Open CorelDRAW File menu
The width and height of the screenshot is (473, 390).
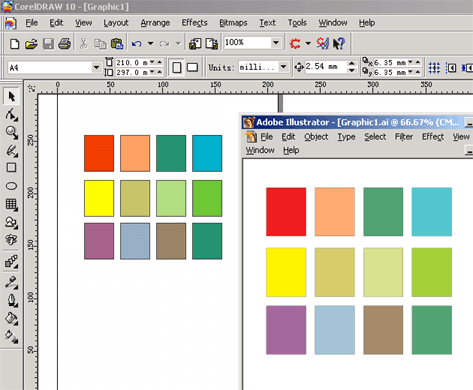[32, 23]
